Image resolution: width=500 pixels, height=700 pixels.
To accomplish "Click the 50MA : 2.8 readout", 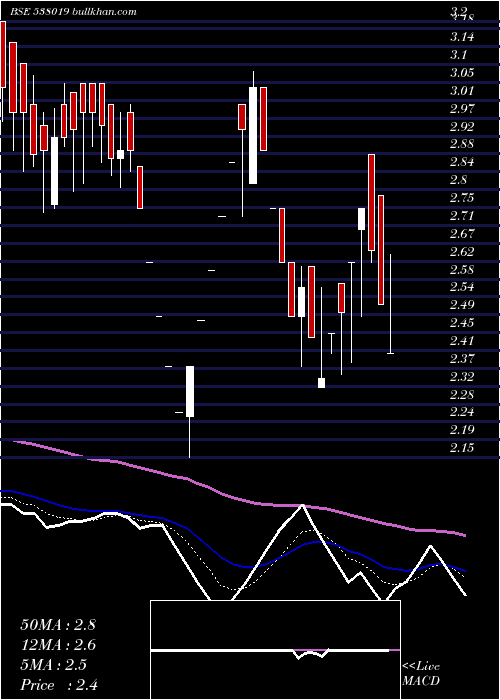I will point(58,625).
